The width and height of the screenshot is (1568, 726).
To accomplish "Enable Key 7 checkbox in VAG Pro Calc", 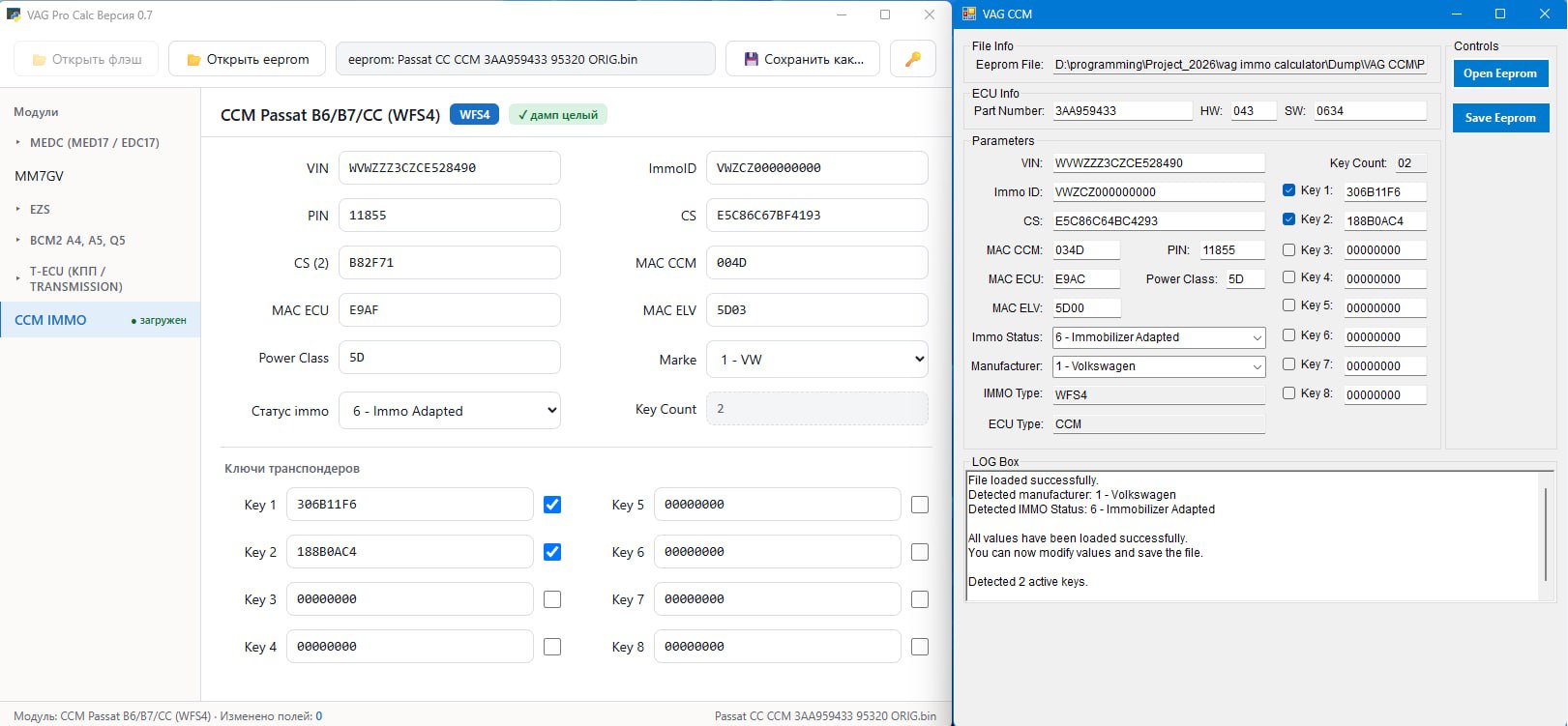I will pyautogui.click(x=920, y=599).
